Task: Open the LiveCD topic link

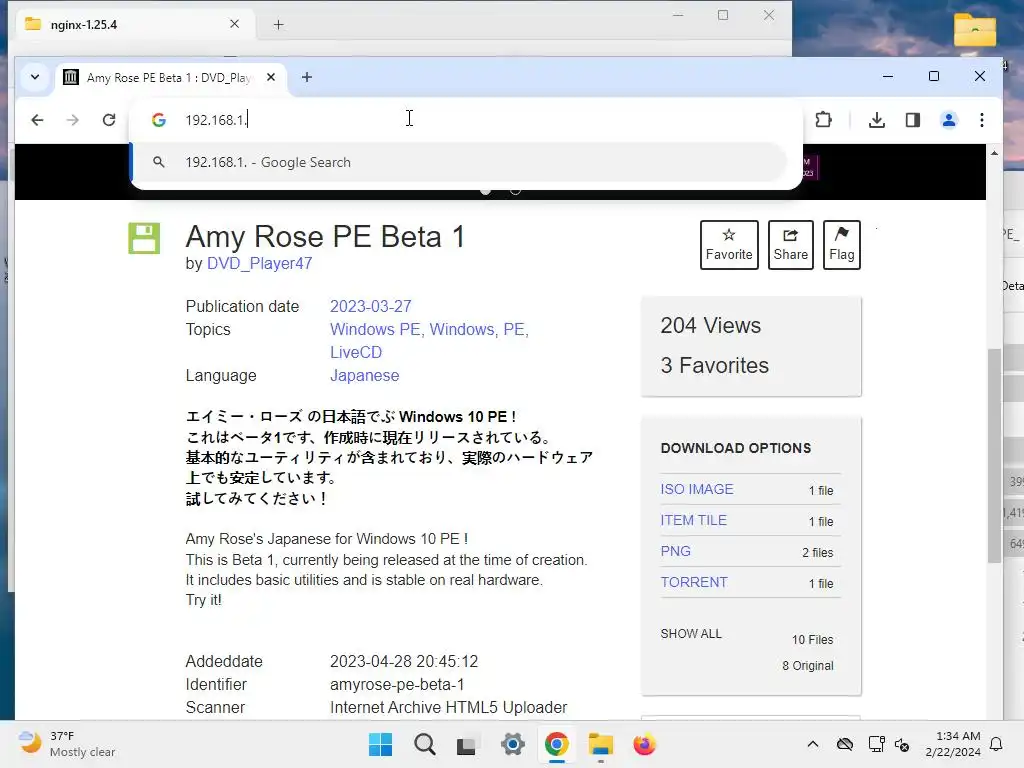Action: (356, 352)
